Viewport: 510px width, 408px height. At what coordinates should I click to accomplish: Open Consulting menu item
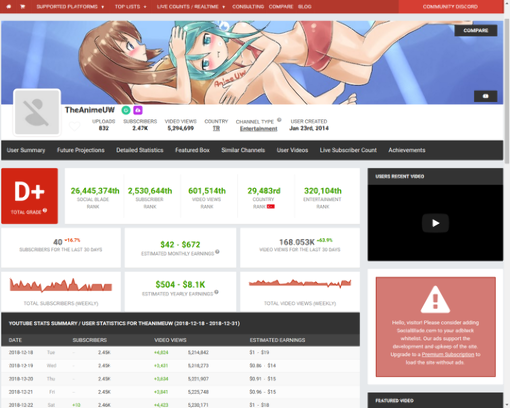pyautogui.click(x=248, y=6)
